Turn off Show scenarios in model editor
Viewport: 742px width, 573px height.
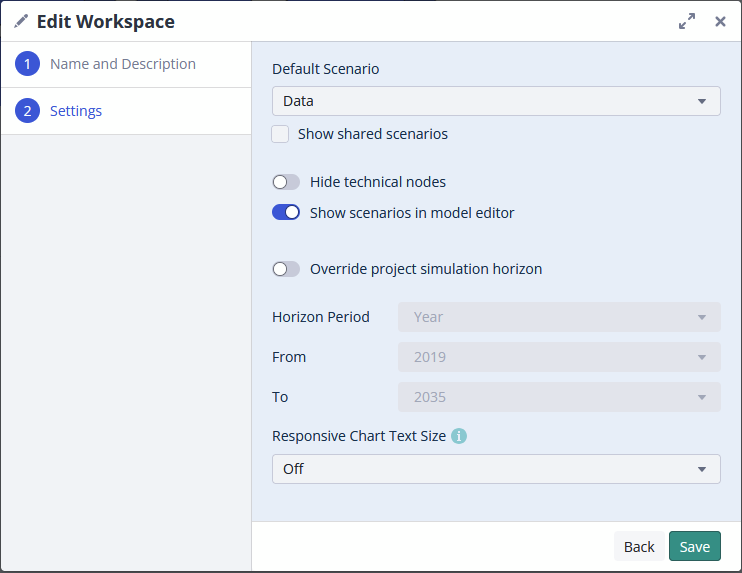tap(286, 212)
